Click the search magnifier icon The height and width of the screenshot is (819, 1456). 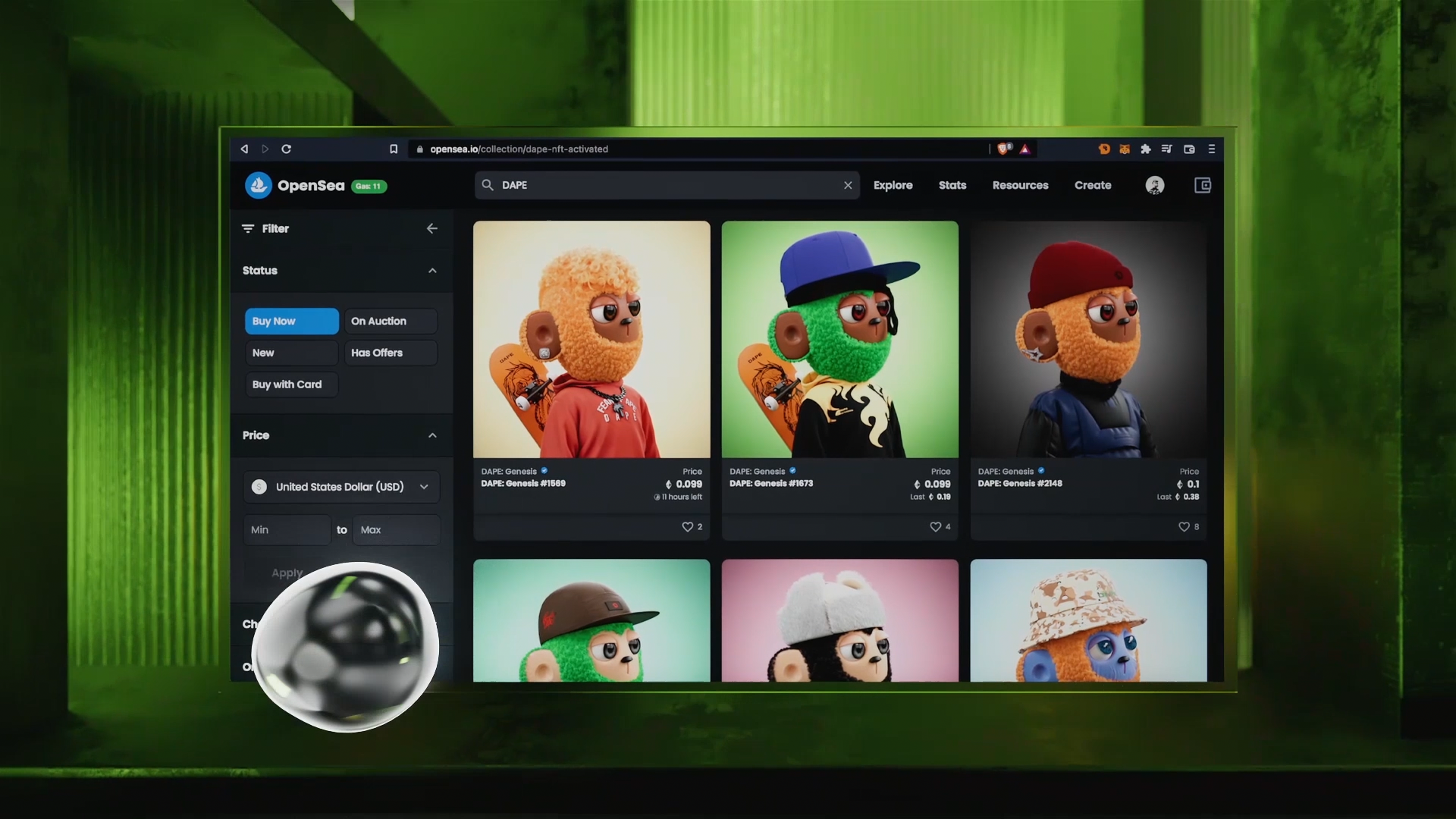488,185
